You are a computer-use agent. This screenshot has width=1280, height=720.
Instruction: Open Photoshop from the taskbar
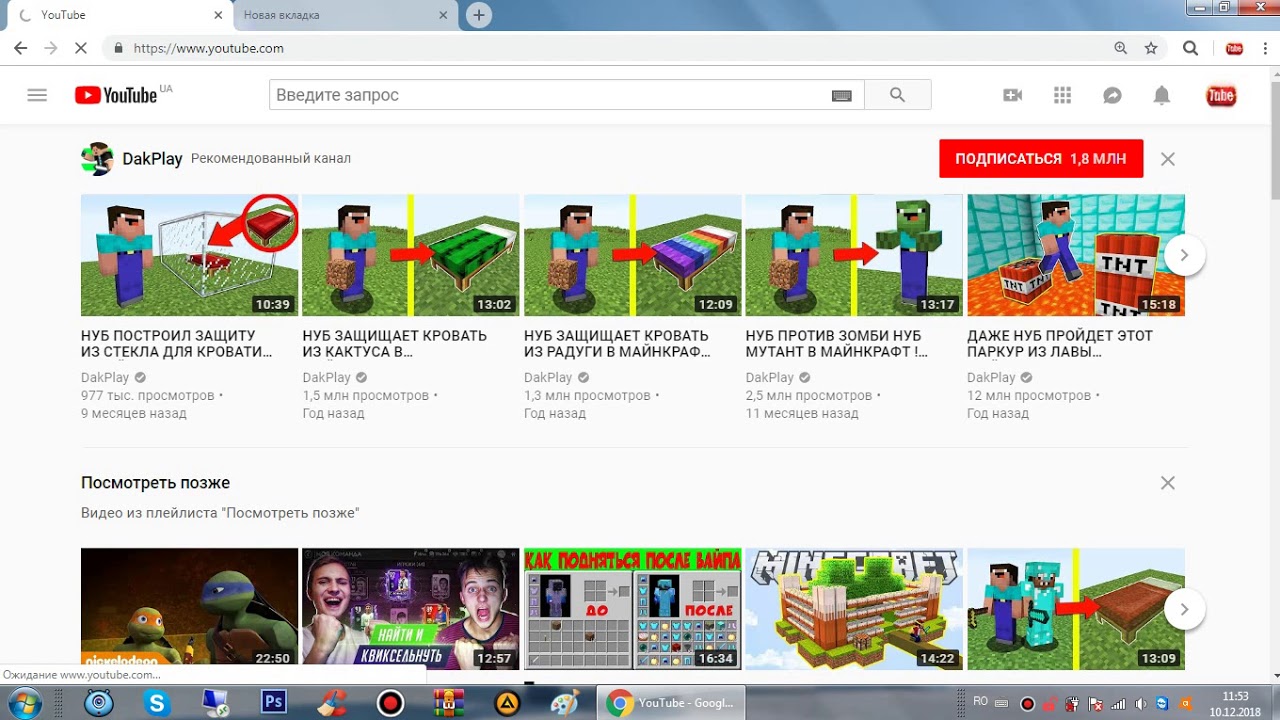click(273, 703)
